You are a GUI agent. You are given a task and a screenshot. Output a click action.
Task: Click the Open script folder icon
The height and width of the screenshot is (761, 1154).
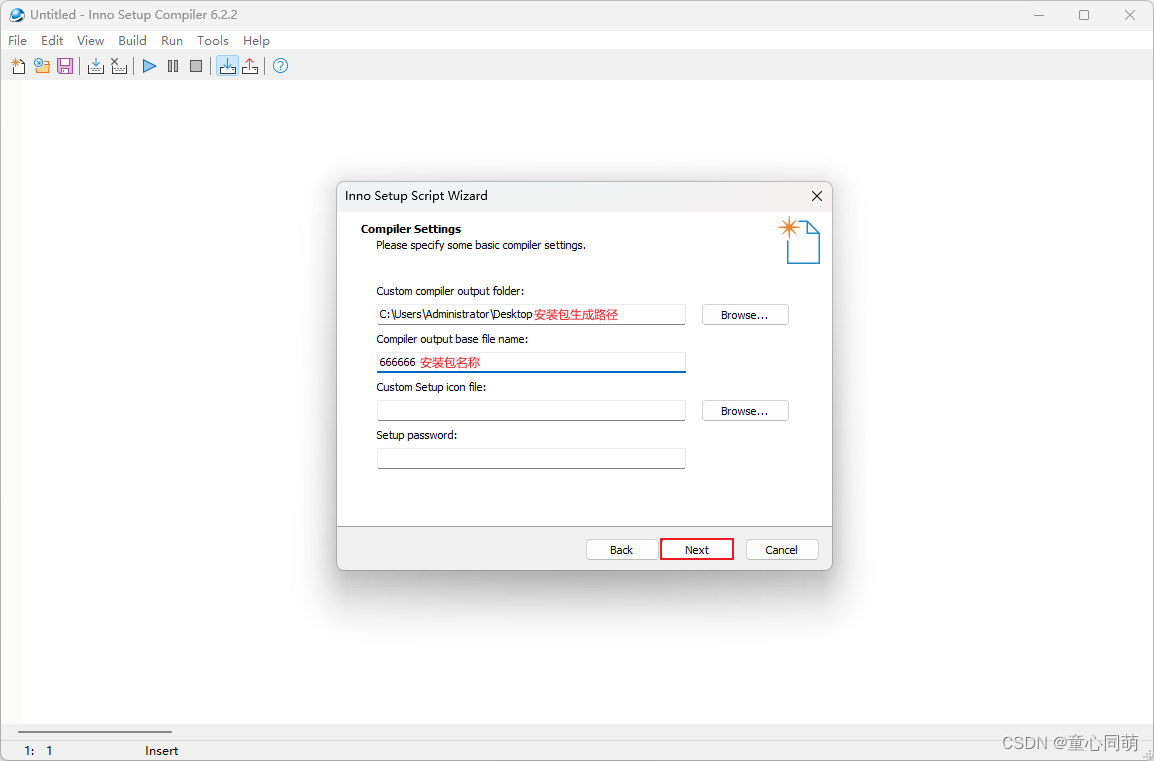pyautogui.click(x=42, y=66)
